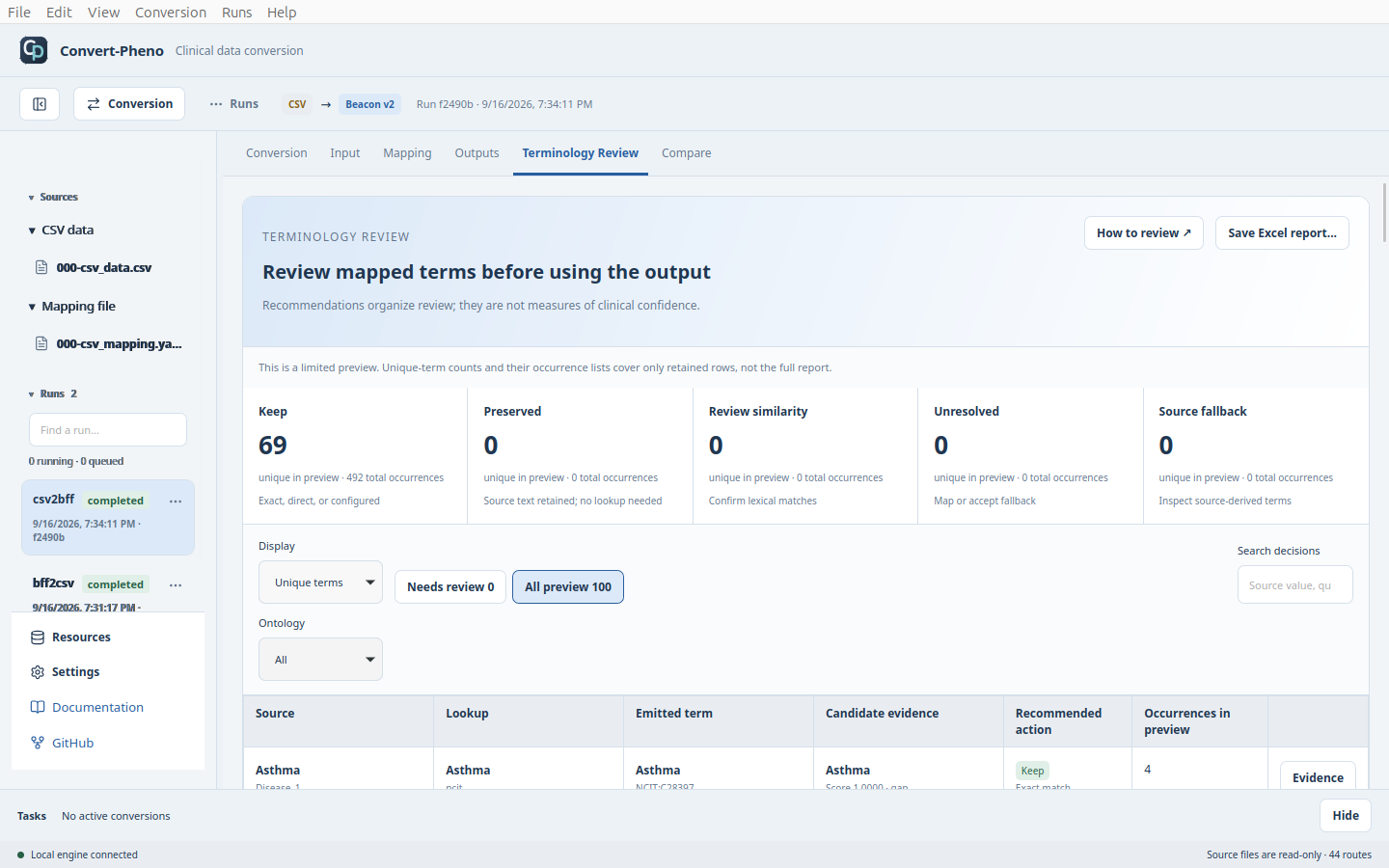Collapse the Mapping file tree node
Viewport: 1389px width, 868px height.
point(32,307)
